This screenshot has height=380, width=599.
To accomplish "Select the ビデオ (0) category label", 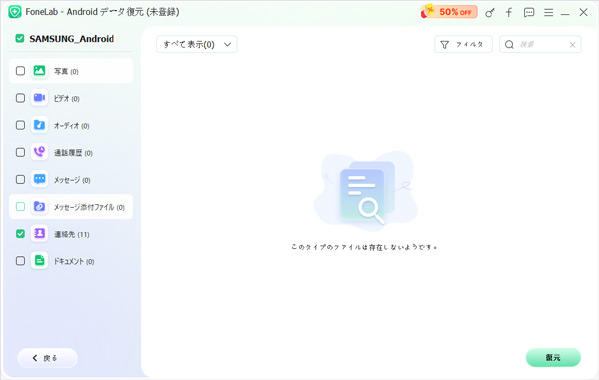I will coord(66,99).
